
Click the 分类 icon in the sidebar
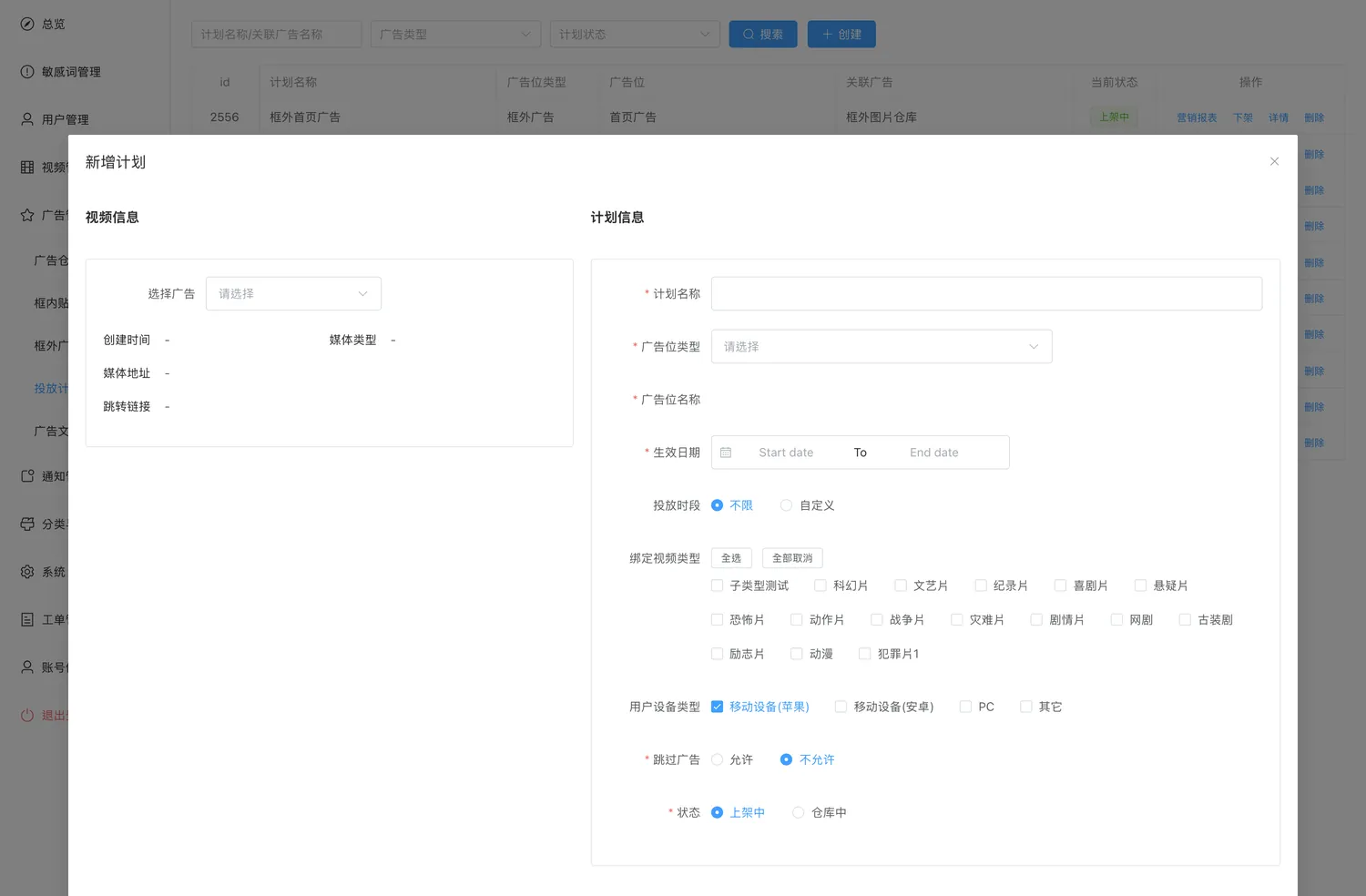point(27,524)
